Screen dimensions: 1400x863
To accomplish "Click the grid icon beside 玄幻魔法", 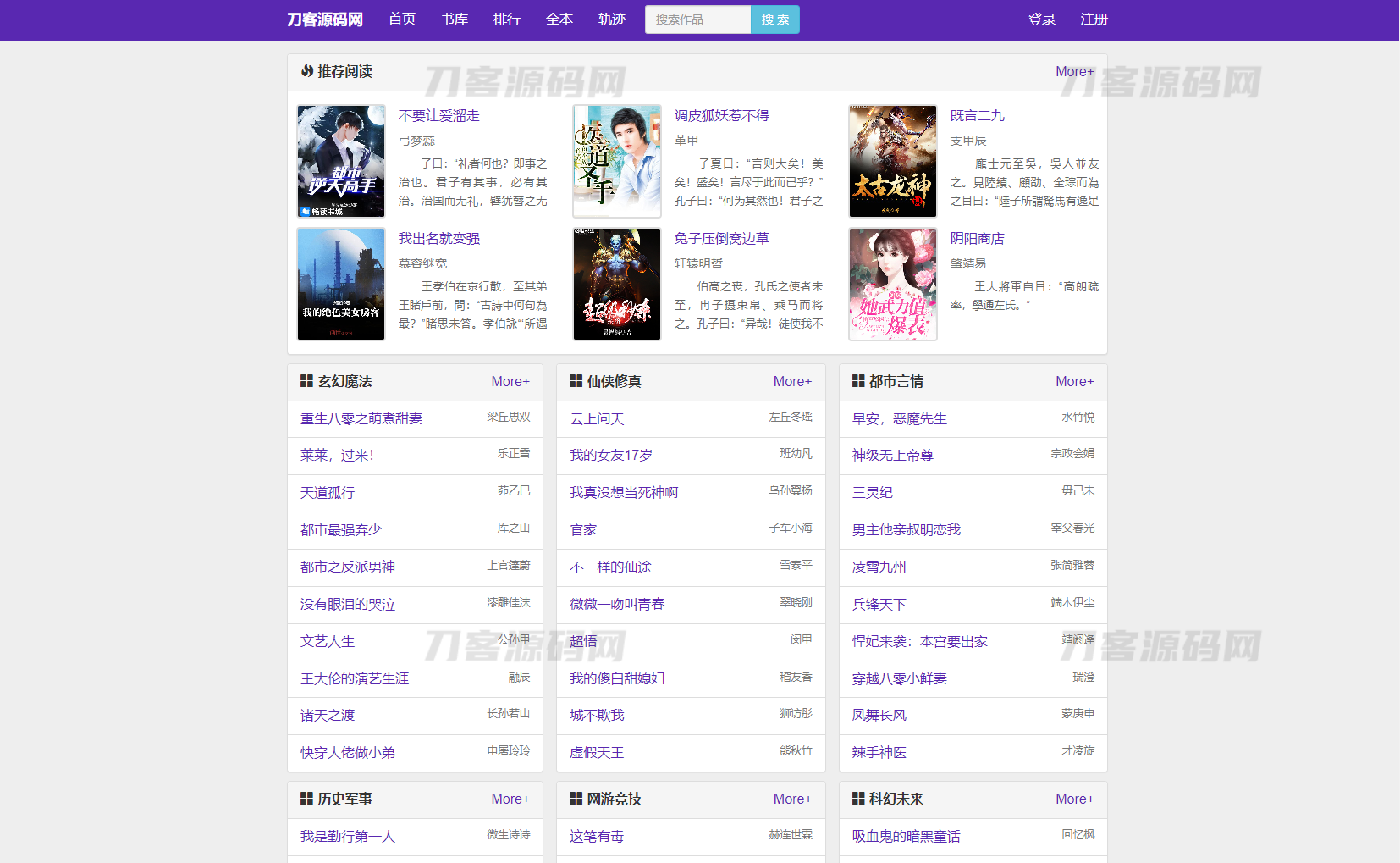I will coord(306,381).
